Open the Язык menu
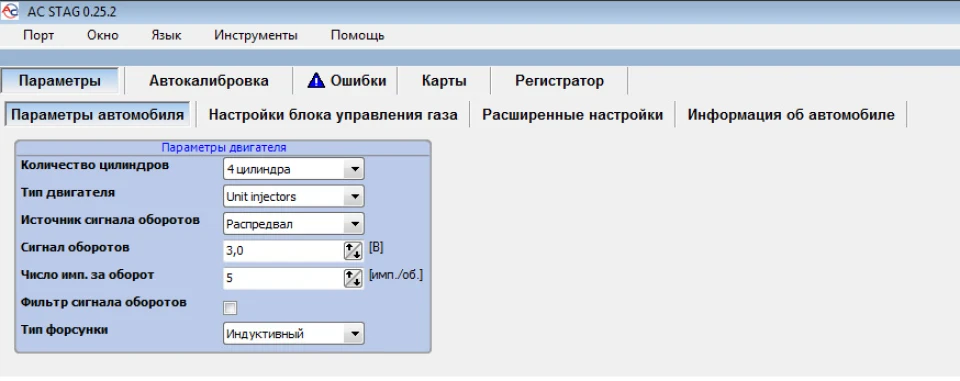 (166, 36)
